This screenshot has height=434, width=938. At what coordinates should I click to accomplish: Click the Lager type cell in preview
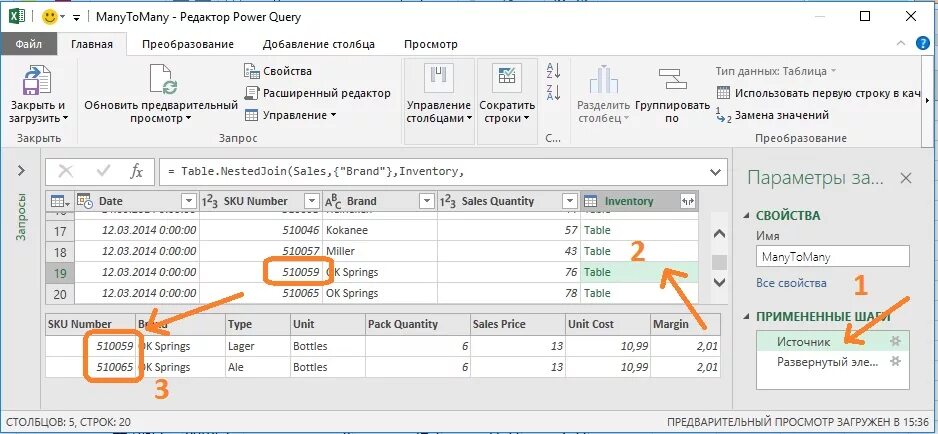click(257, 346)
